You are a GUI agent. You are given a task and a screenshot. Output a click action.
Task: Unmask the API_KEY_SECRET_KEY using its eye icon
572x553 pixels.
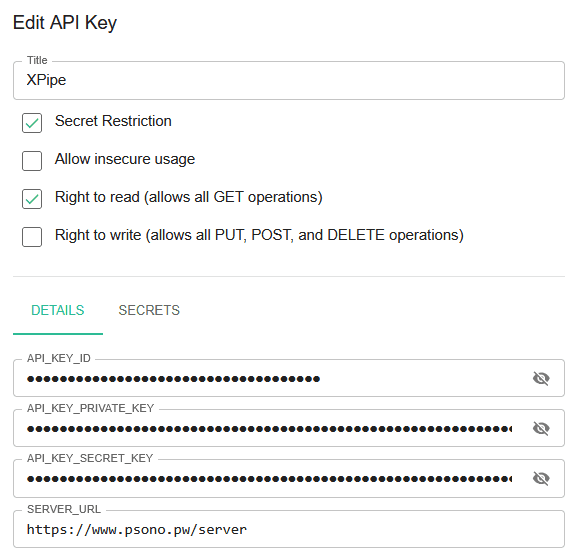click(541, 478)
